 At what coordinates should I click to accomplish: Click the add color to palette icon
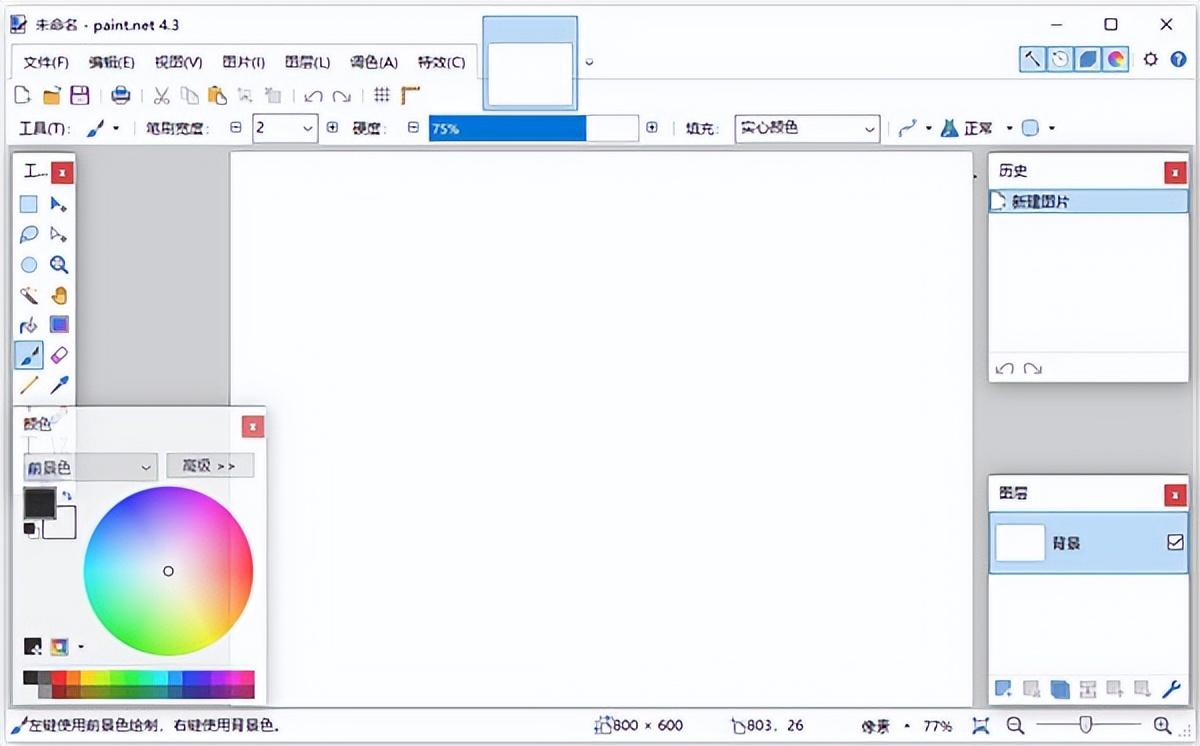click(32, 646)
